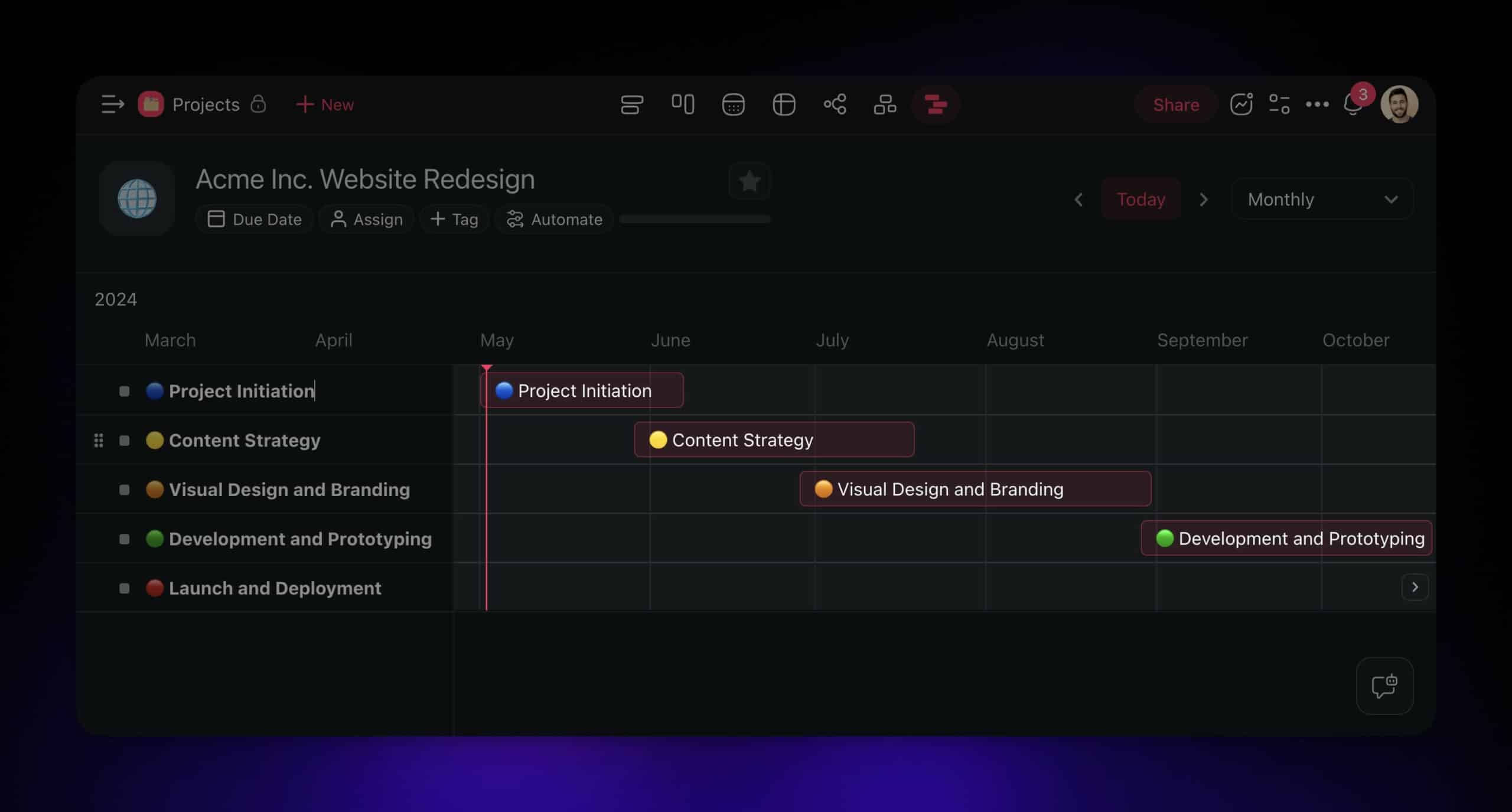Viewport: 1512px width, 812px height.
Task: Open the notifications bell
Action: [x=1352, y=105]
